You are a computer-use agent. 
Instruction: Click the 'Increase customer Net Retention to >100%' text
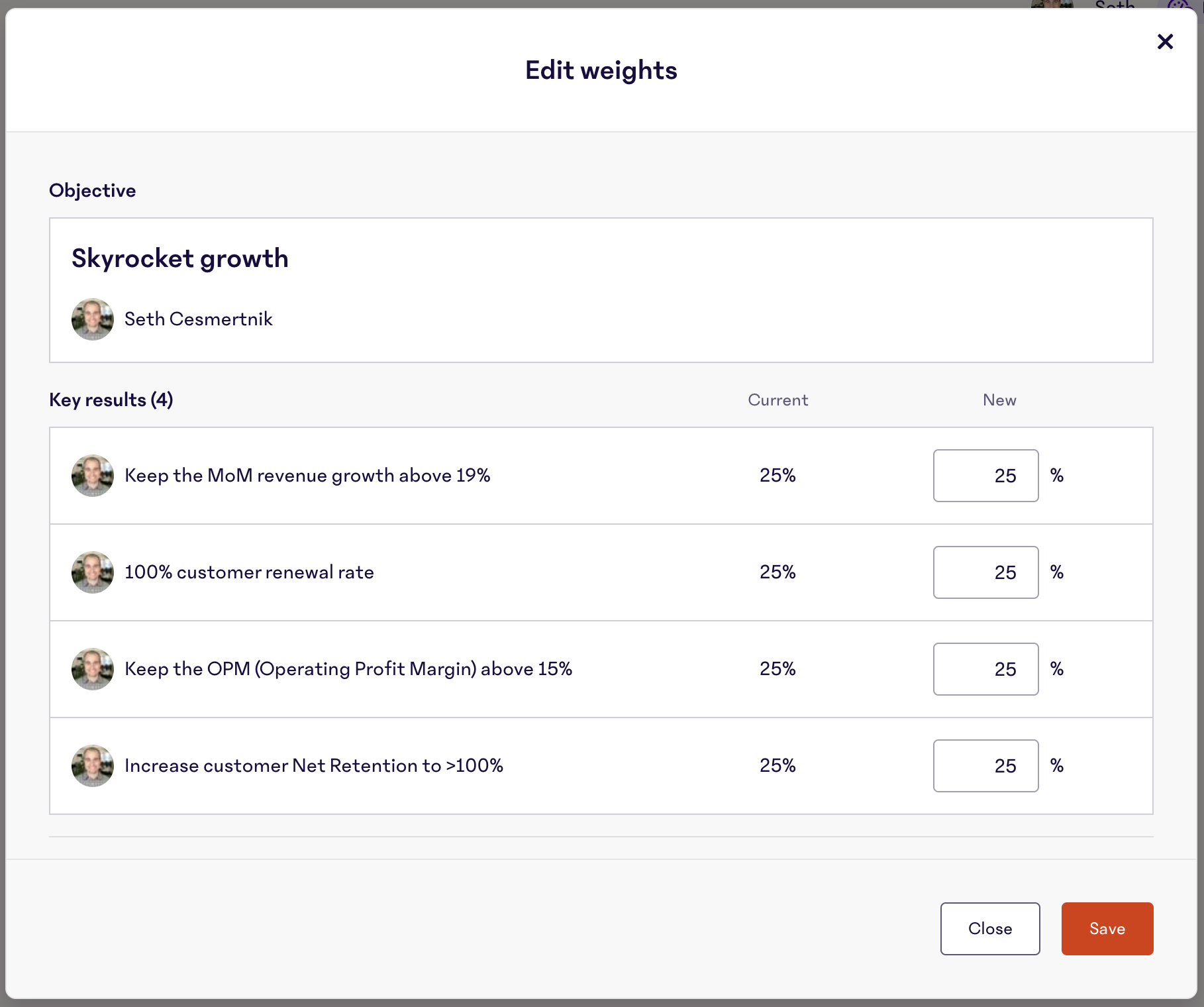314,766
